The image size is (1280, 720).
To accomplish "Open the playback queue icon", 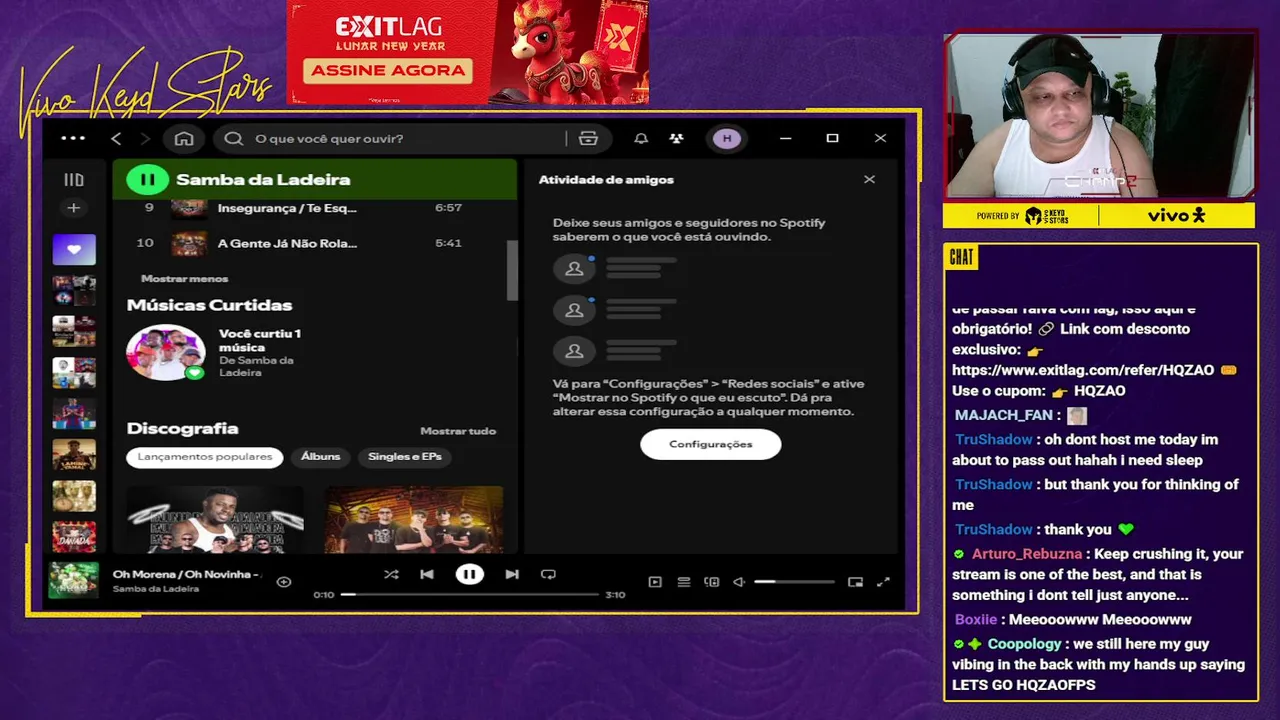I will [684, 582].
